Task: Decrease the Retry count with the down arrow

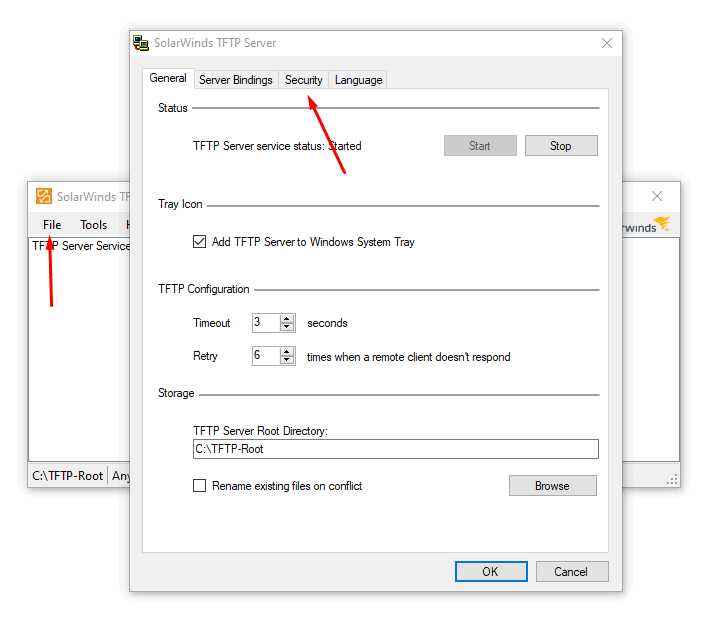Action: pyautogui.click(x=286, y=360)
